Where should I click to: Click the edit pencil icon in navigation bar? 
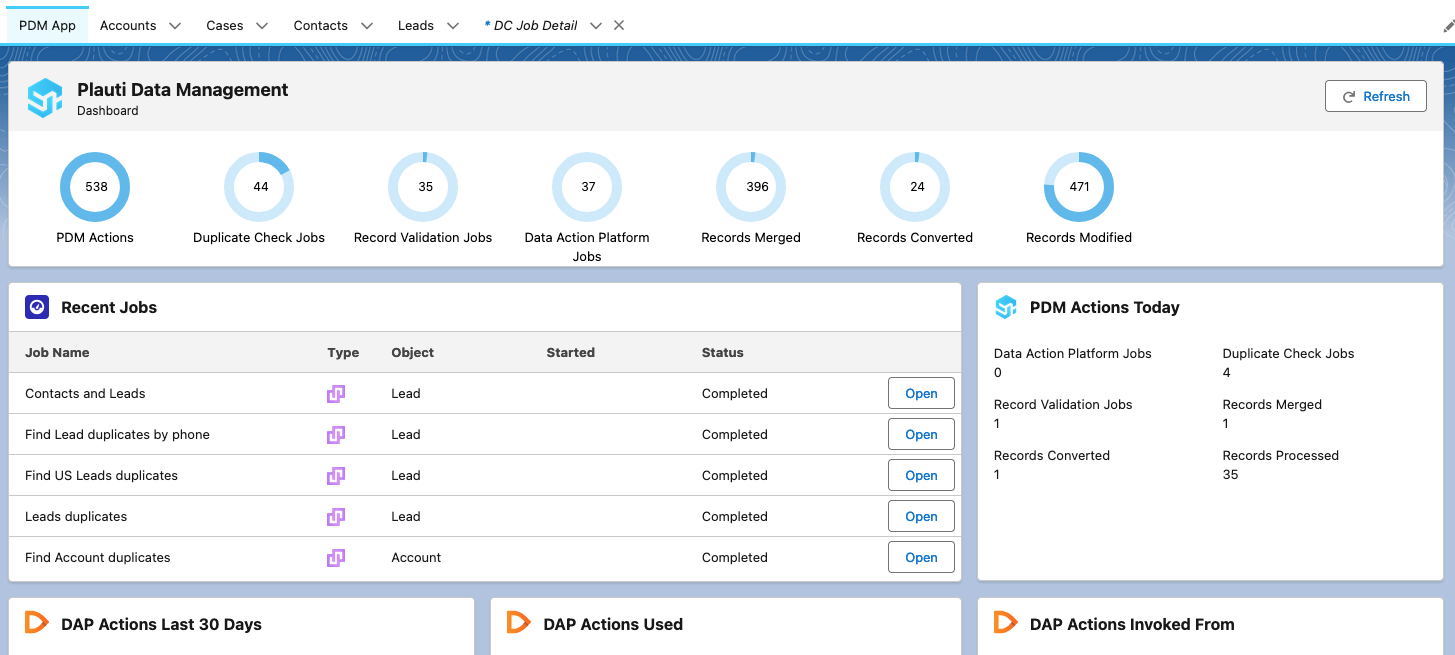pyautogui.click(x=1448, y=27)
